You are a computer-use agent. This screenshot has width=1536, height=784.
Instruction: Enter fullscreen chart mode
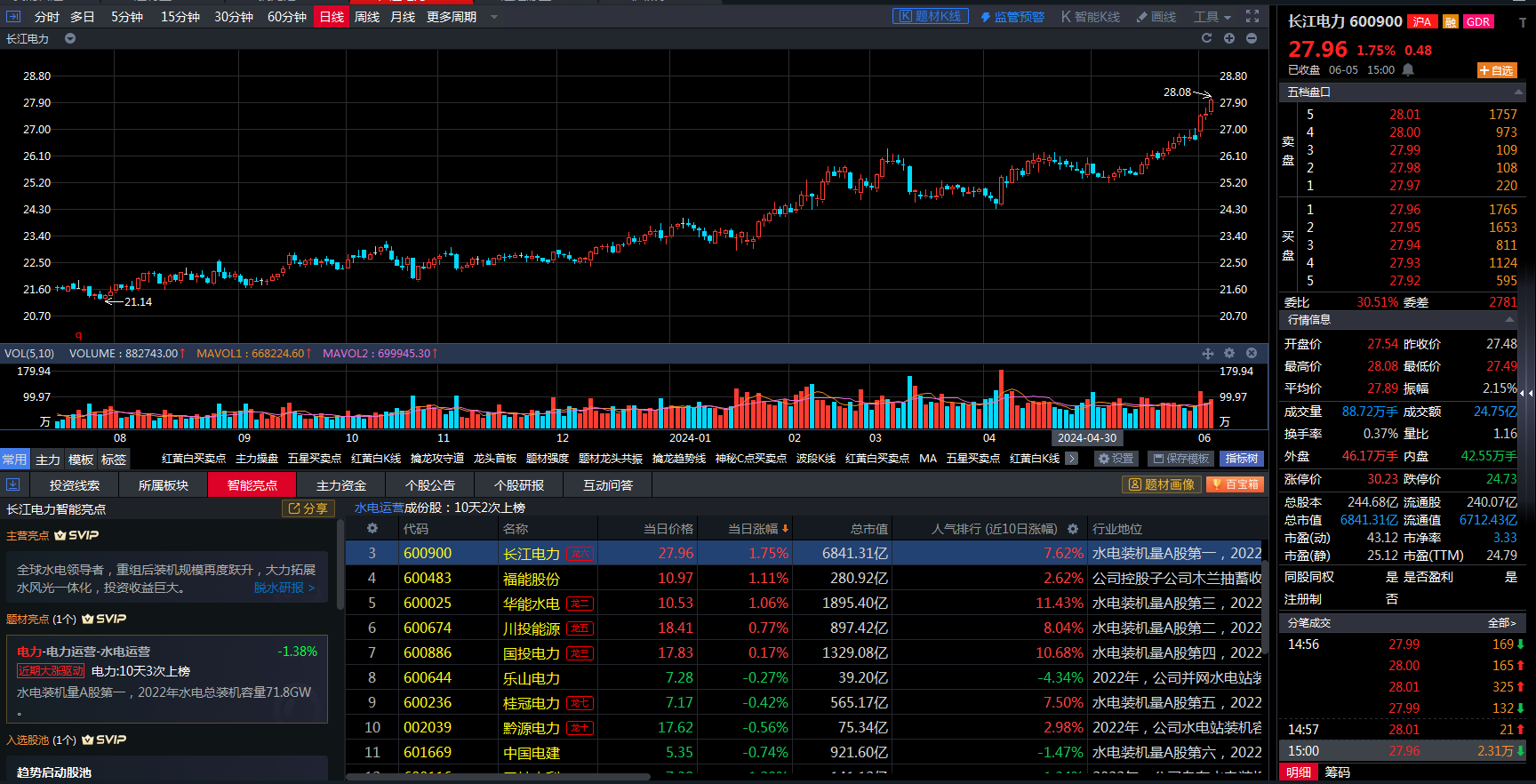1252,16
